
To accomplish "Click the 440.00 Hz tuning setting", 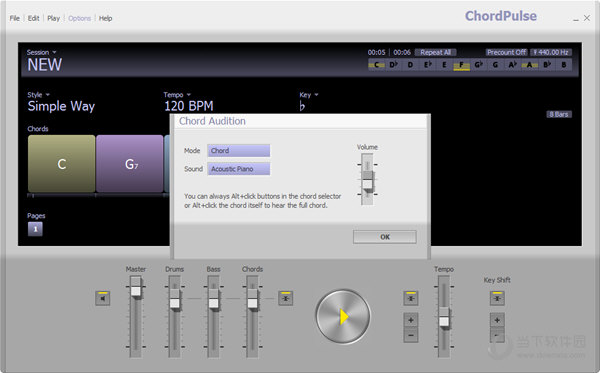I will [551, 52].
